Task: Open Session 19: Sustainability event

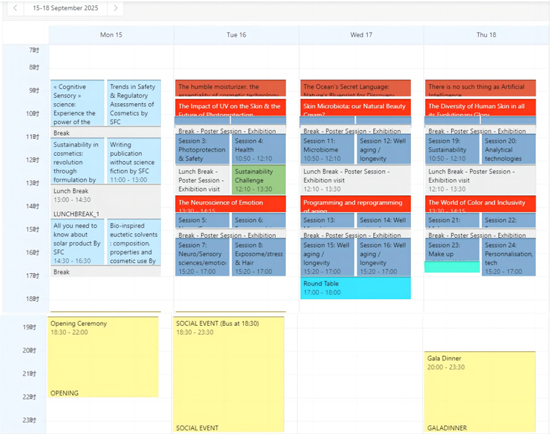Action: [452, 149]
